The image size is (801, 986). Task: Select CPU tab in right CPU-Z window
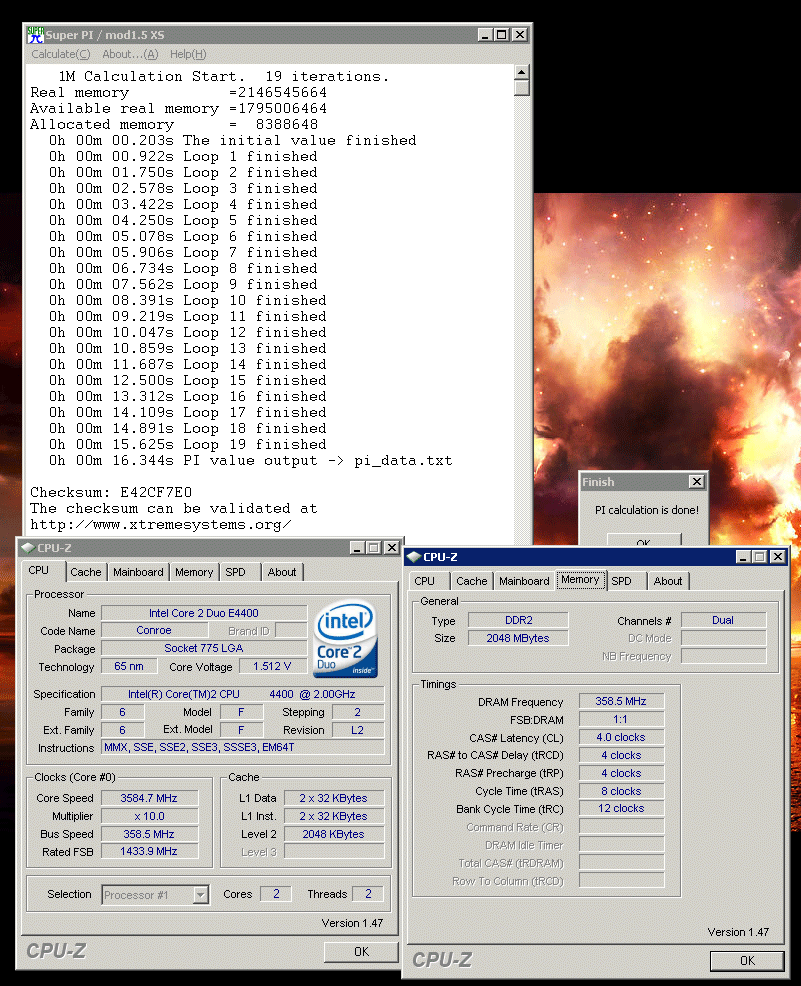[x=424, y=581]
